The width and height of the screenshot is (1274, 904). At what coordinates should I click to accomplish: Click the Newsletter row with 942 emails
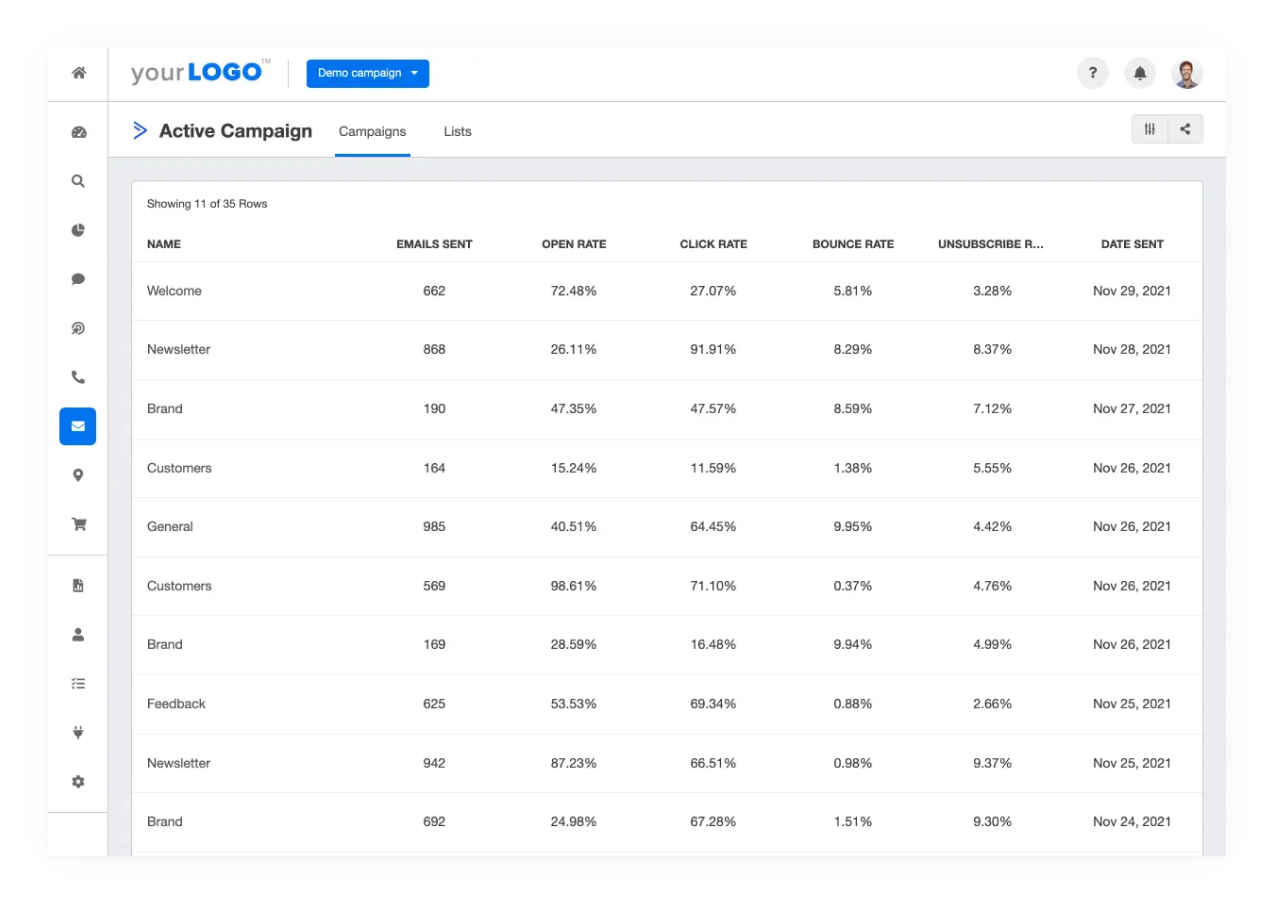(x=667, y=763)
